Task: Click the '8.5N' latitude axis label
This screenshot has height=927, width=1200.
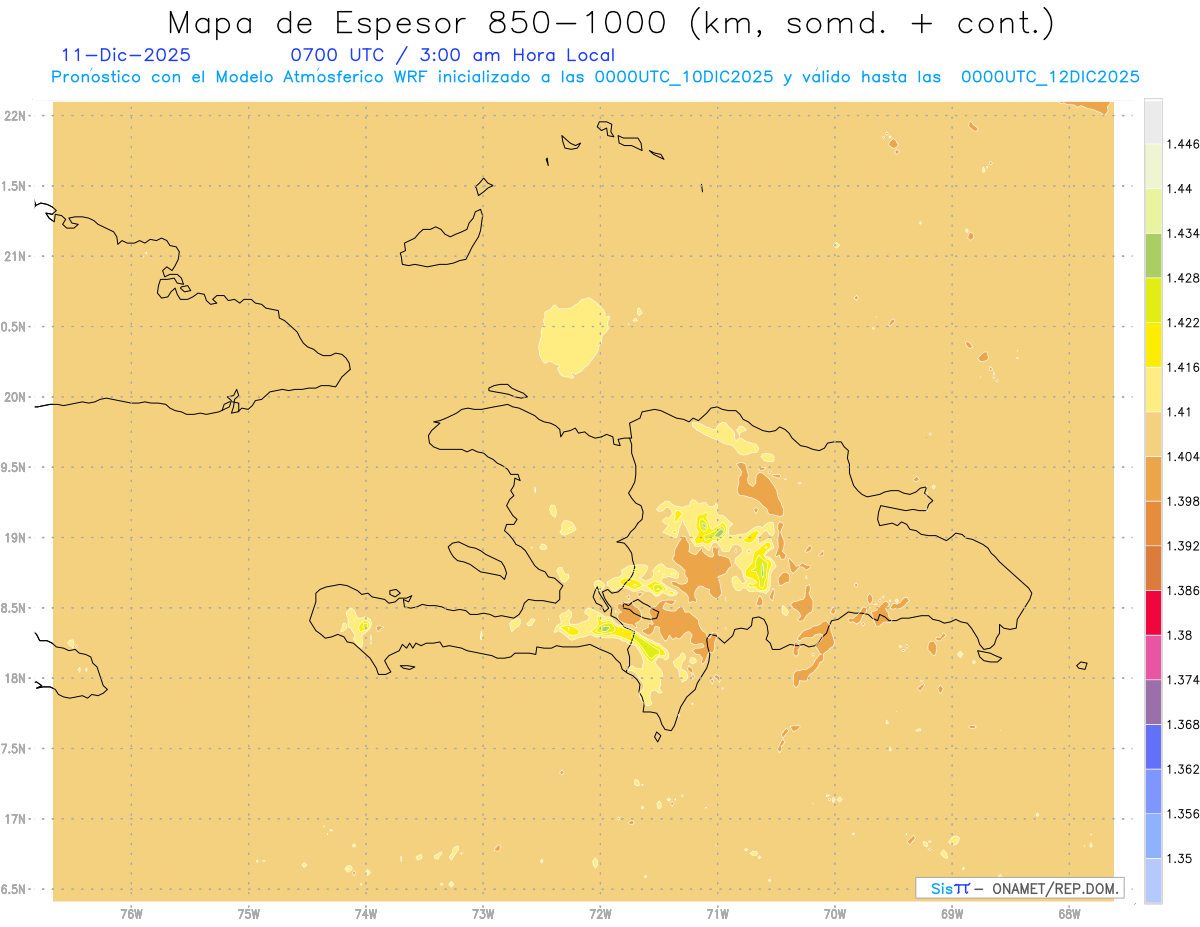Action: click(14, 608)
